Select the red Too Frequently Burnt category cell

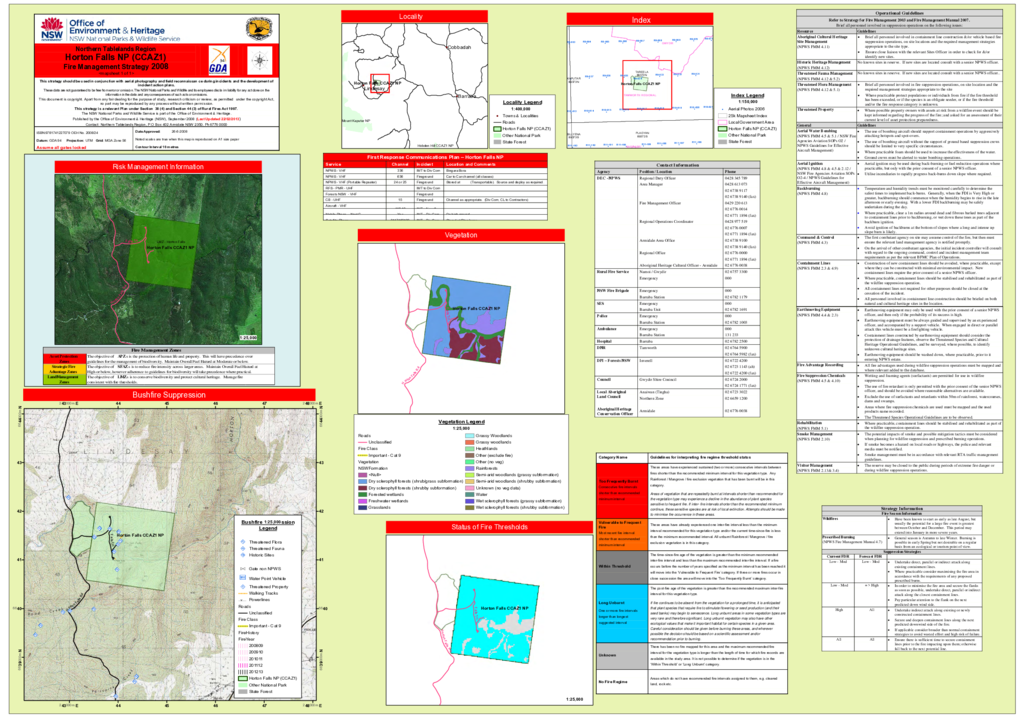pyautogui.click(x=622, y=490)
